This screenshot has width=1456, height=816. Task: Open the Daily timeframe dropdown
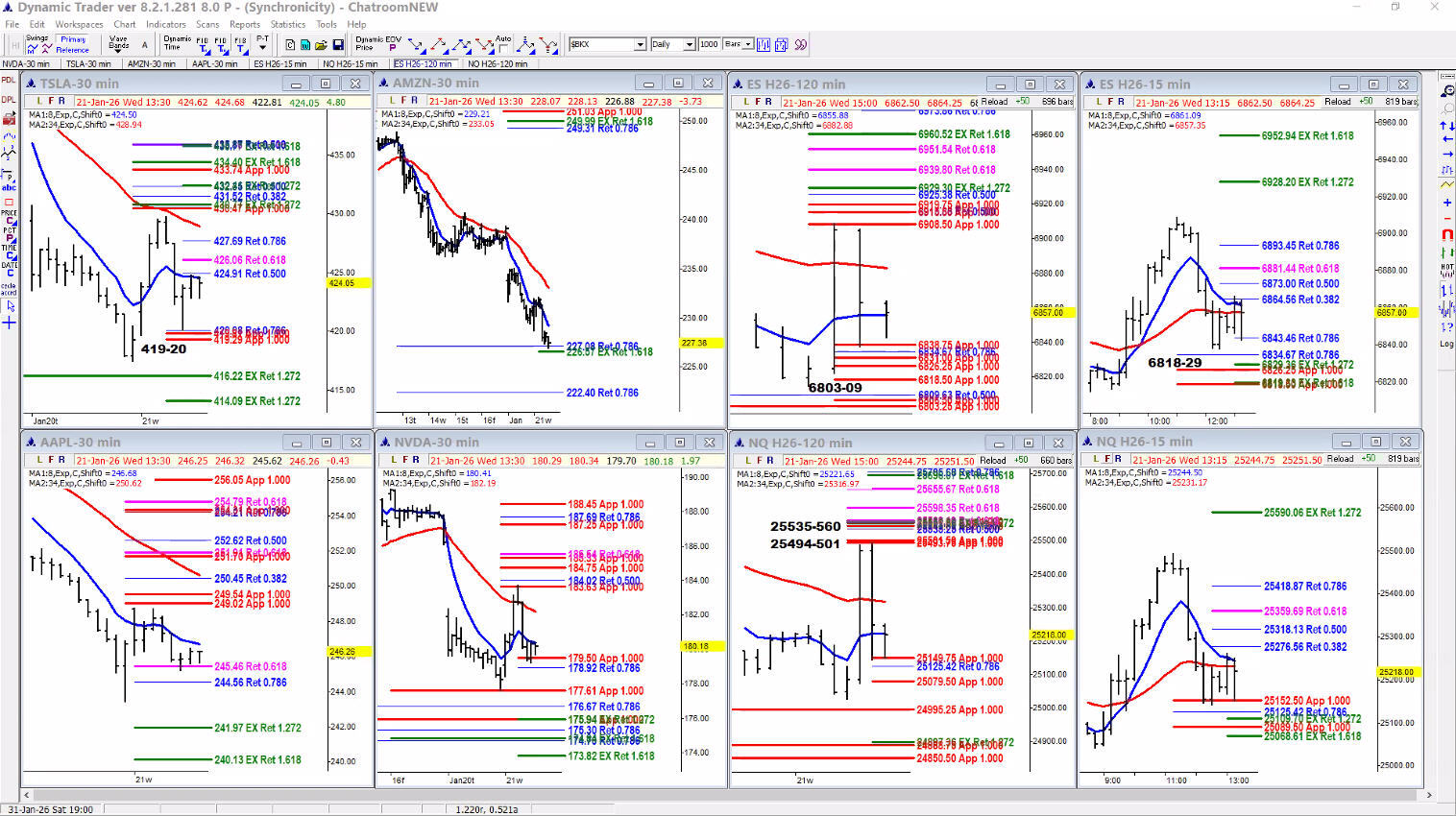point(689,45)
